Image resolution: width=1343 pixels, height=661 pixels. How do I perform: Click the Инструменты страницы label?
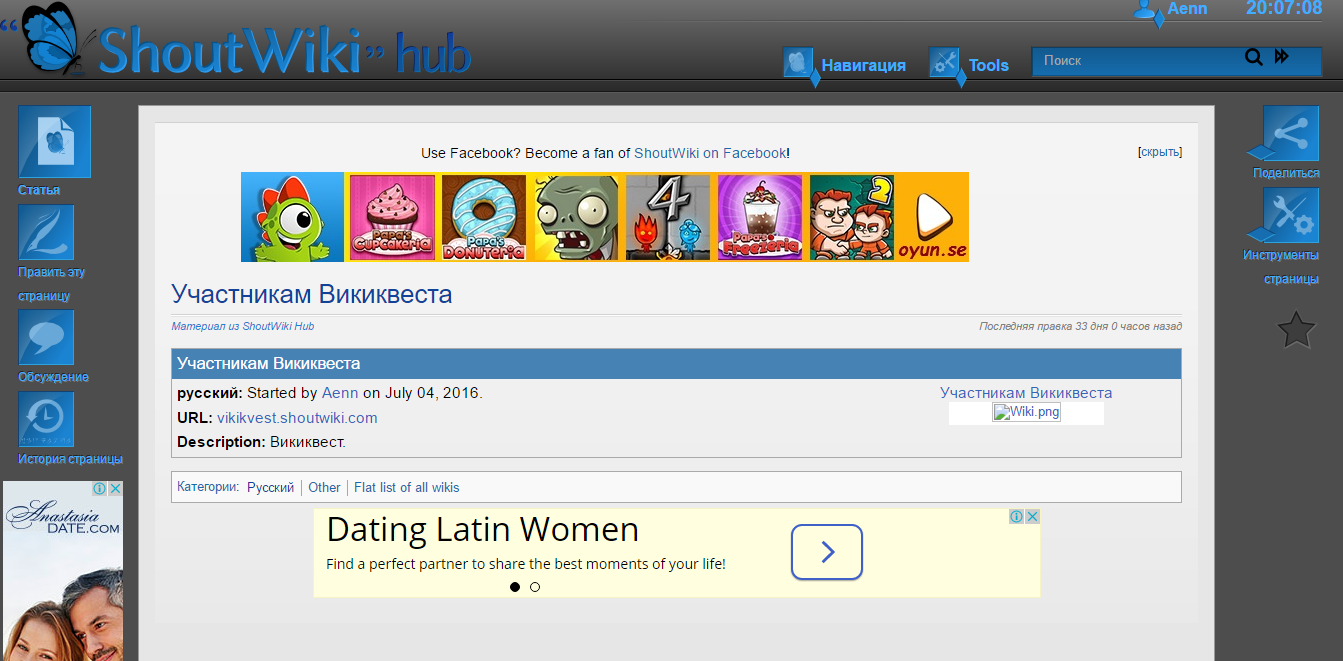tap(1282, 267)
